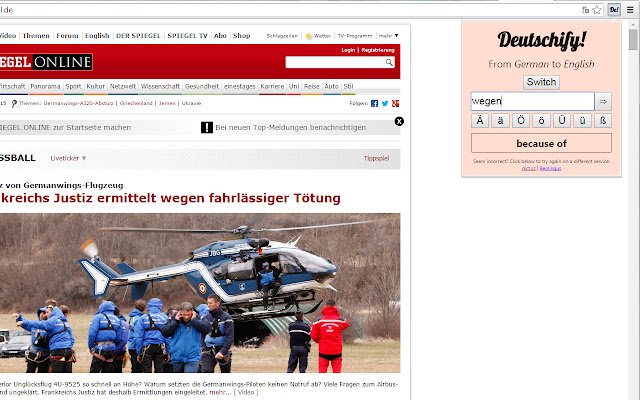Open the Germanwings-A320-Absturz topic link
This screenshot has height=400, width=640.
[x=78, y=103]
